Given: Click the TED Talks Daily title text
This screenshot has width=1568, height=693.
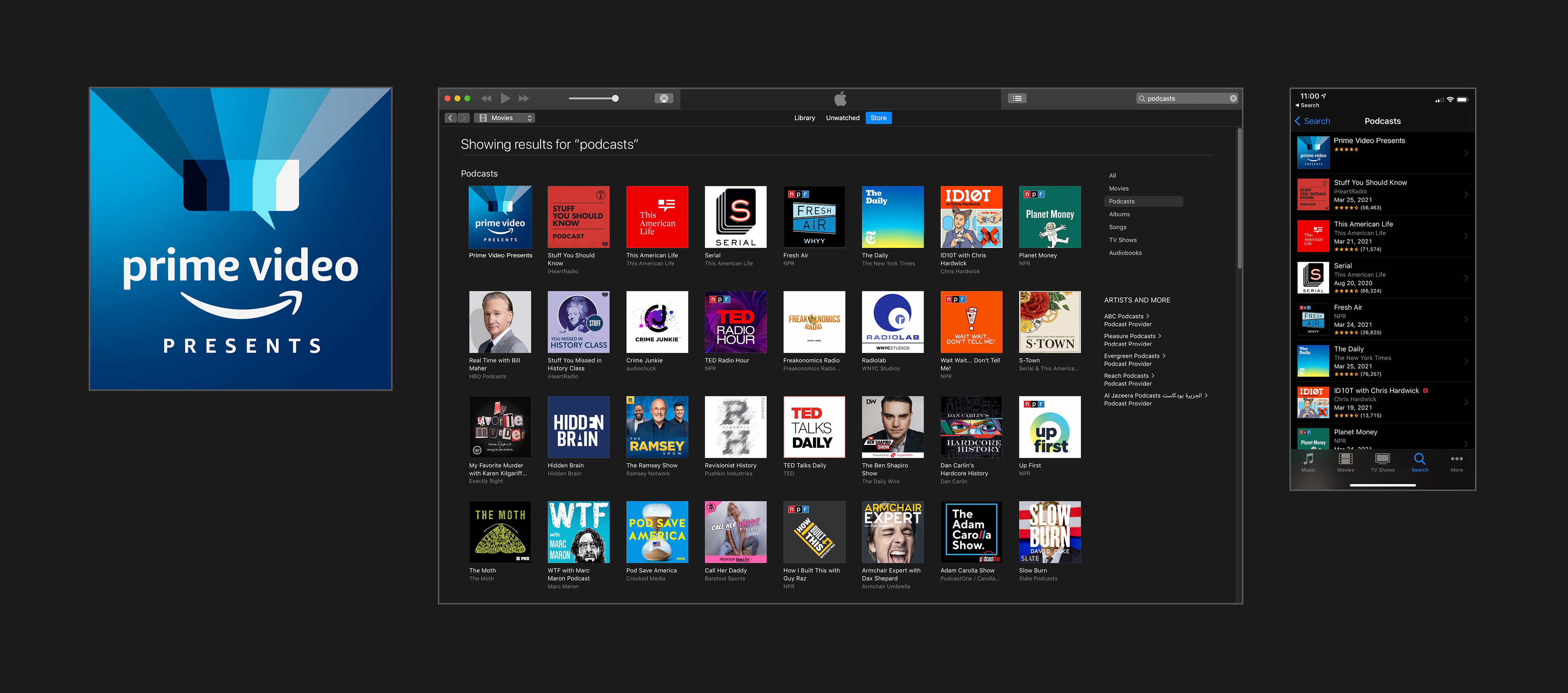Looking at the screenshot, I should pyautogui.click(x=805, y=465).
